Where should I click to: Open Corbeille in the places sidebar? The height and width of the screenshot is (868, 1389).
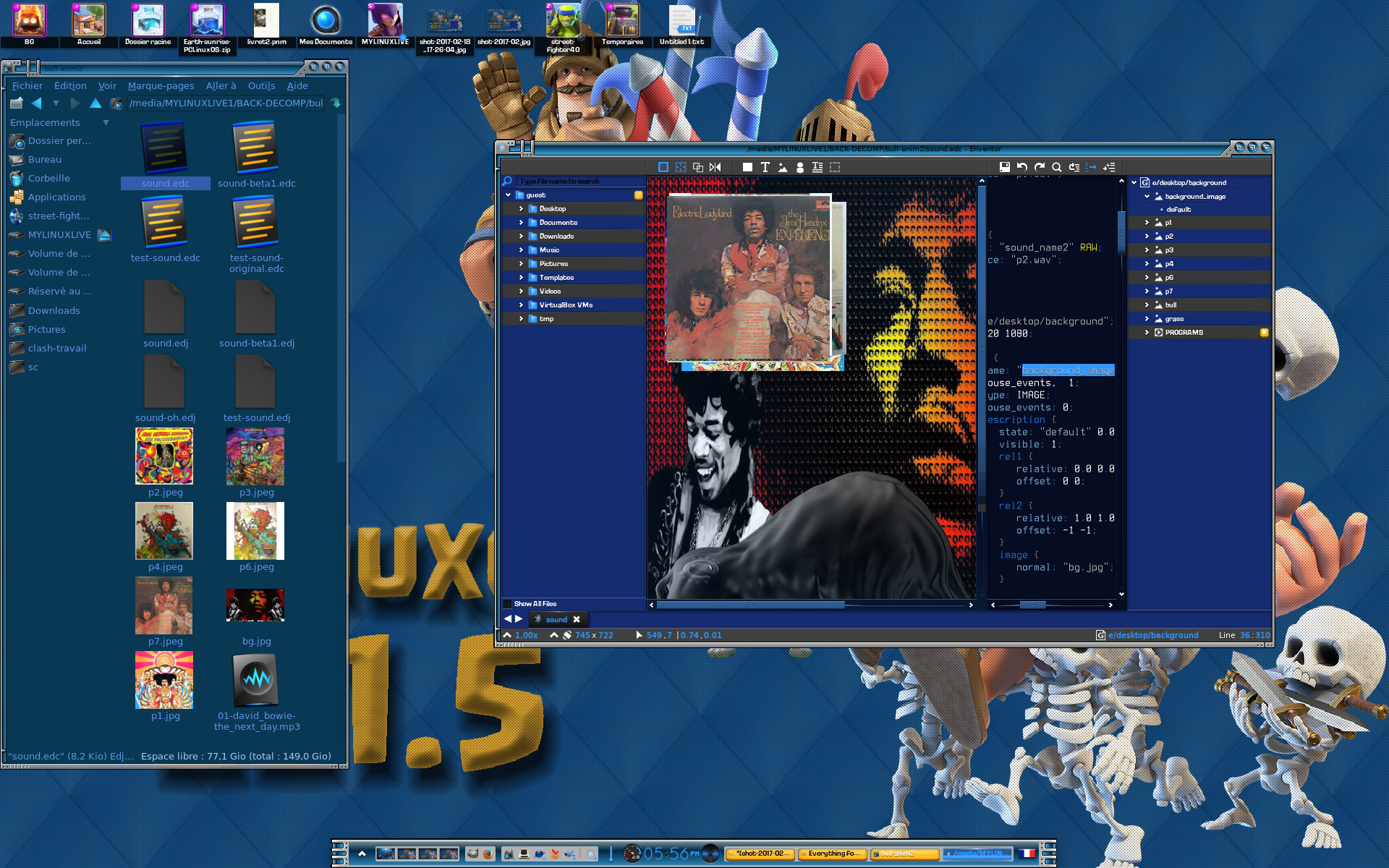coord(49,178)
